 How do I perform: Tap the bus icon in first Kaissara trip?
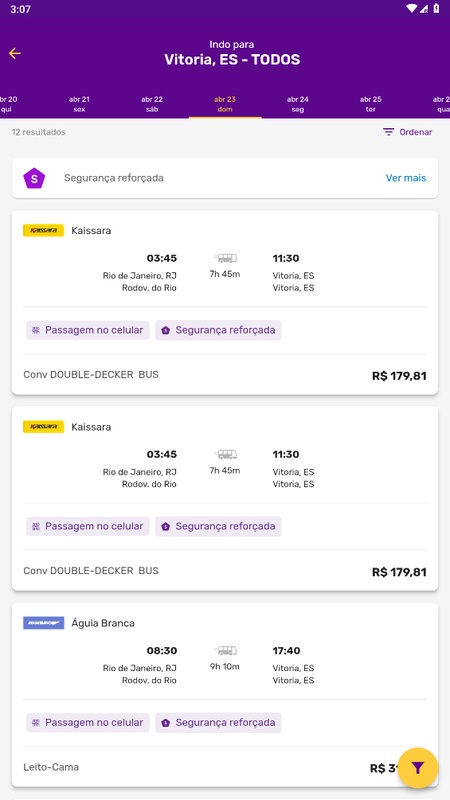(x=225, y=258)
